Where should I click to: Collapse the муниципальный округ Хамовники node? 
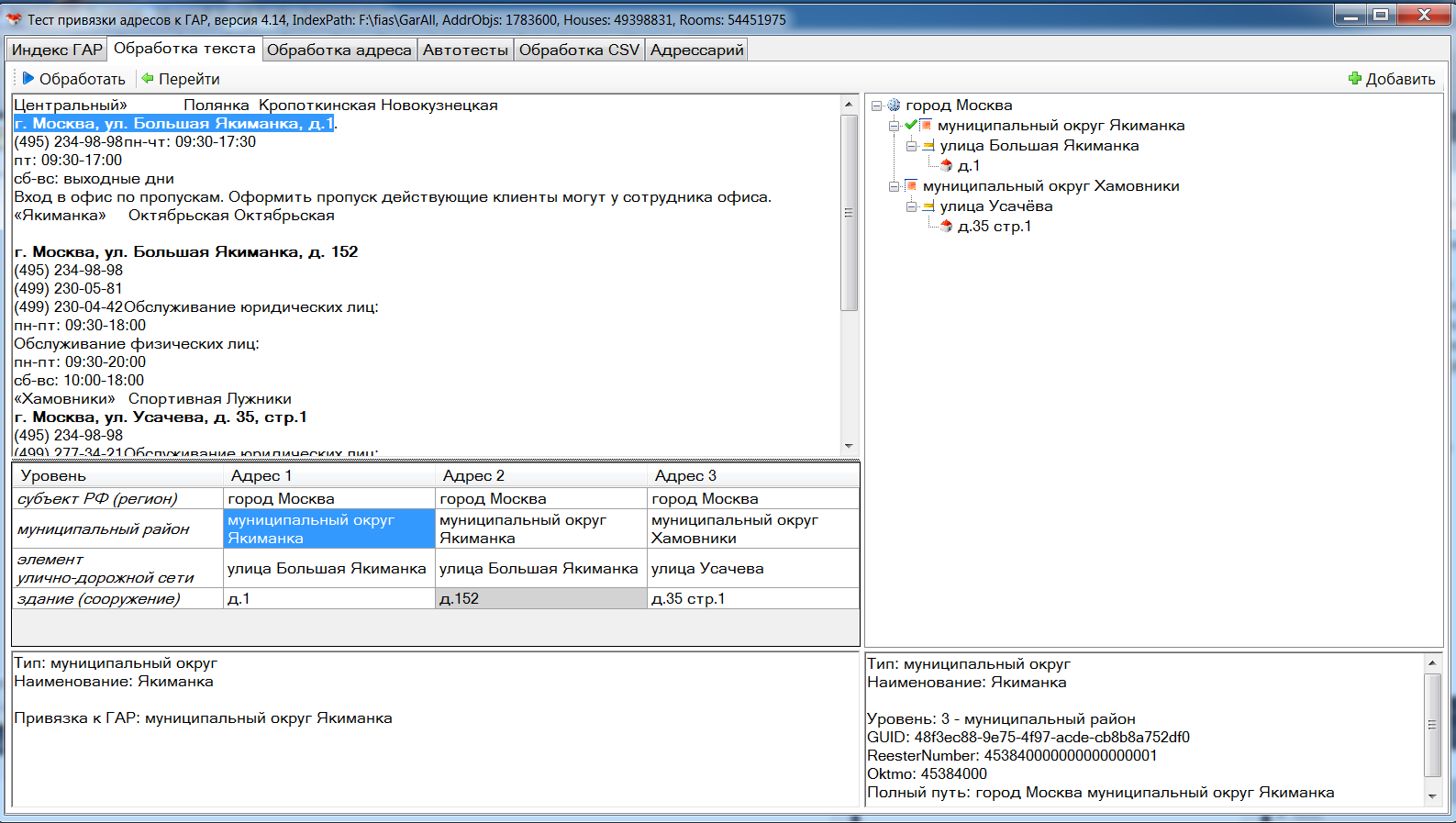tap(894, 186)
